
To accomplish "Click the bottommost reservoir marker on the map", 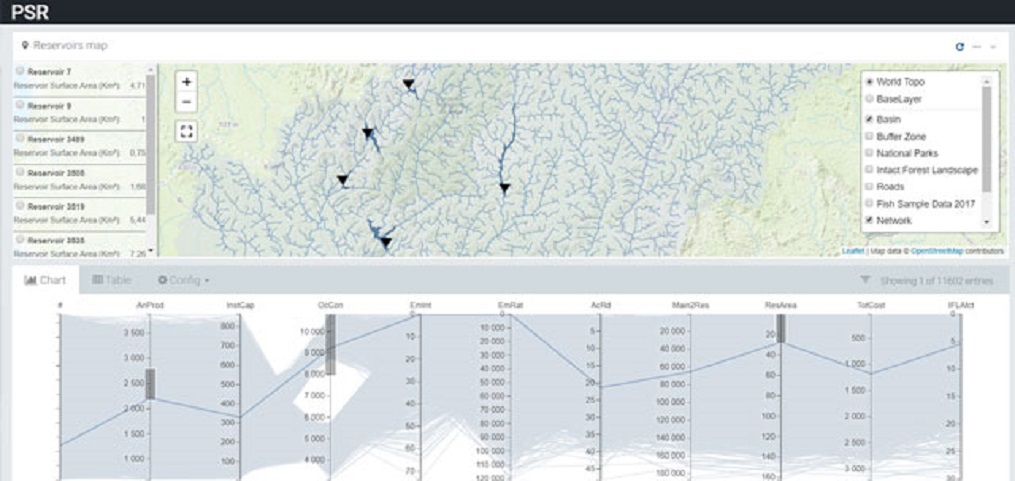I will click(385, 241).
